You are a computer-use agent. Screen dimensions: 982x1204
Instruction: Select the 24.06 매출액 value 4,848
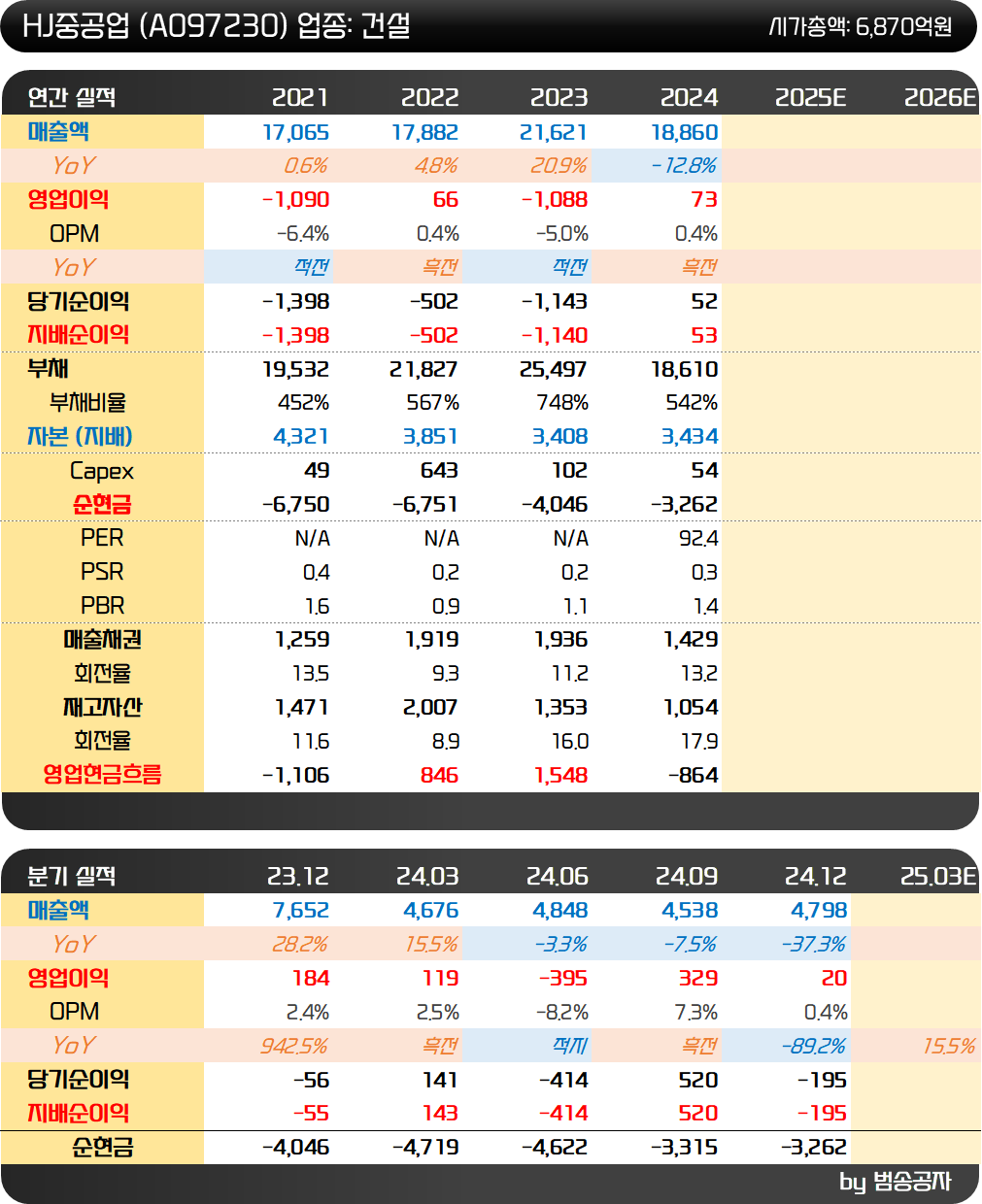pos(560,911)
